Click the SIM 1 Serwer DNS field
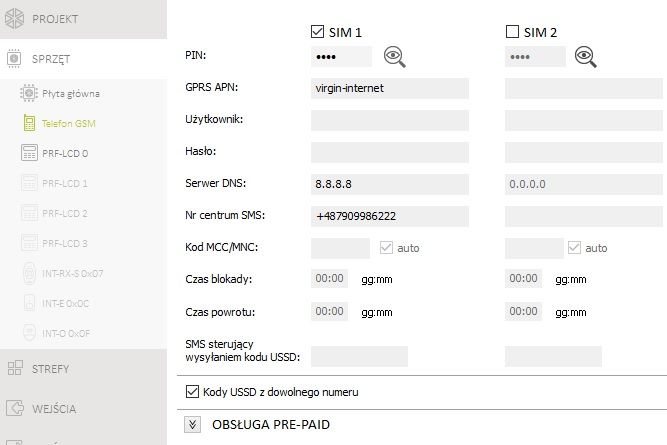 point(390,184)
